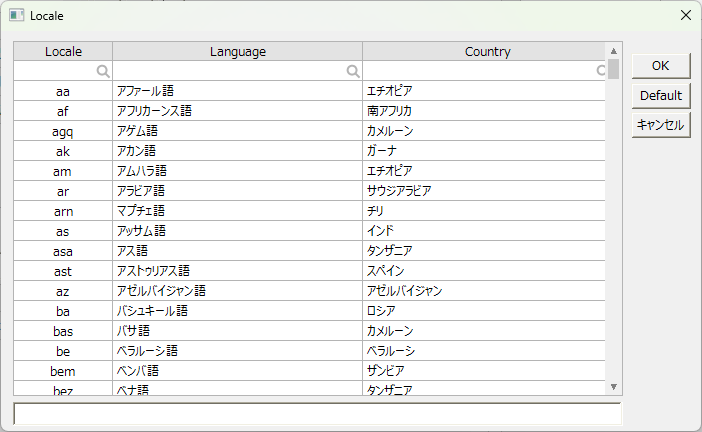Screen dimensions: 702x432
Task: Sort by the Language column header
Action: tap(237, 51)
